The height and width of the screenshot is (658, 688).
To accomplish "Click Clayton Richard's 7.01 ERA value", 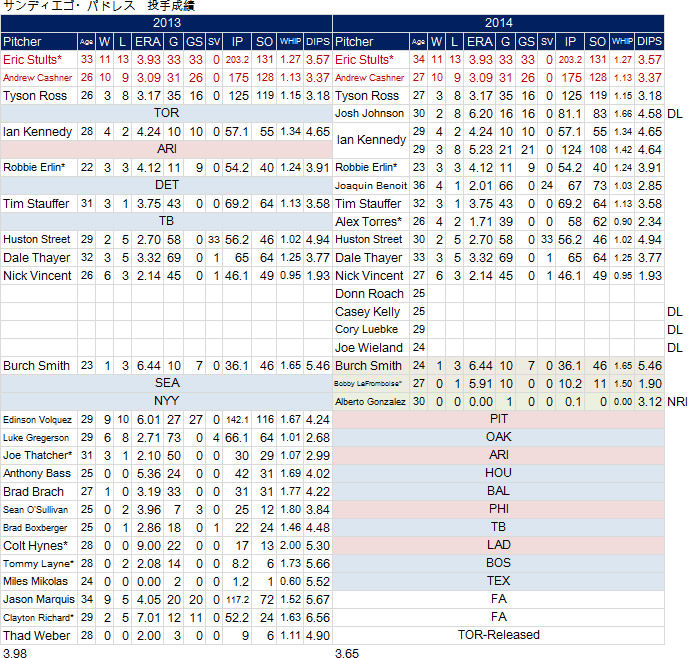I will [x=148, y=618].
